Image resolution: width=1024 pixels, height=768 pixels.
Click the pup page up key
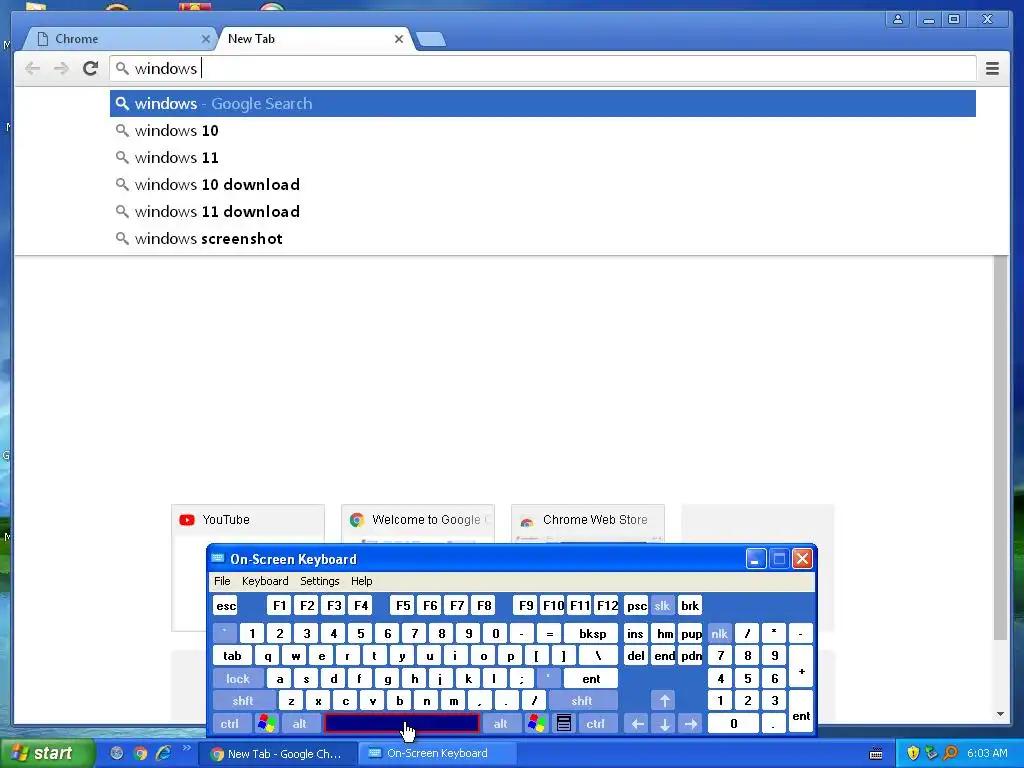coord(691,633)
